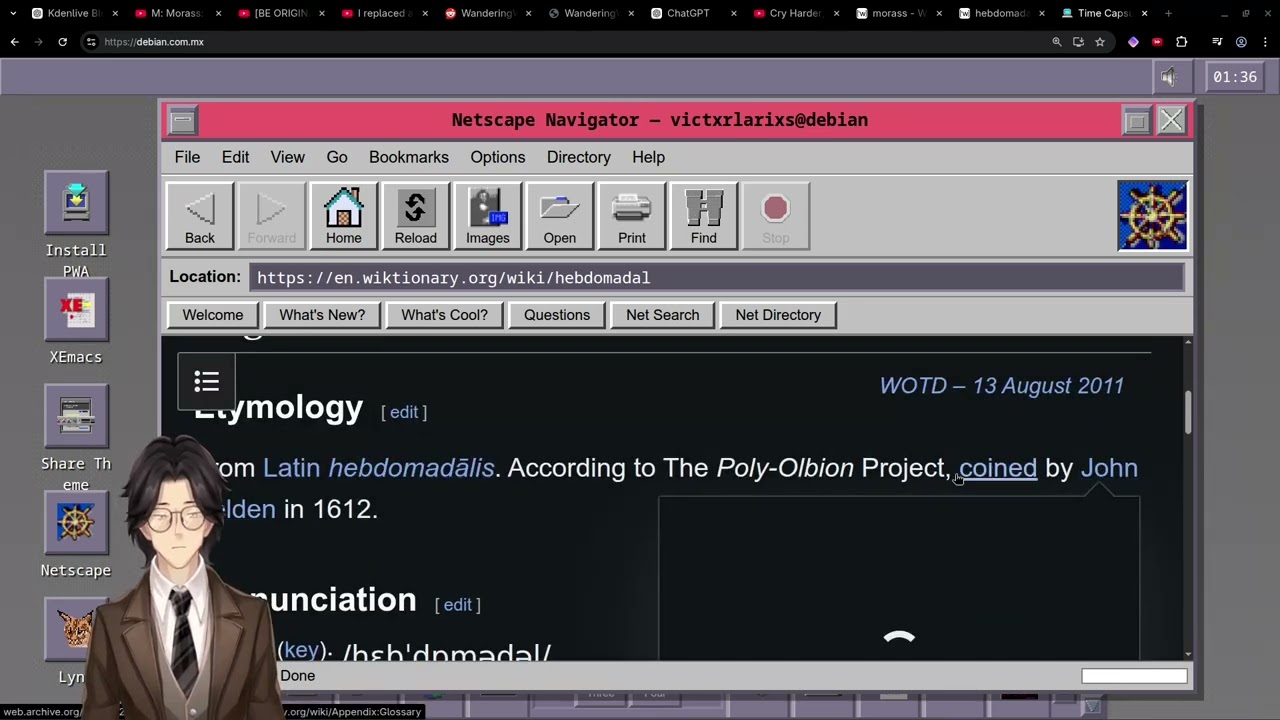This screenshot has width=1280, height=720.
Task: Follow the 'coined' glossary link
Action: [998, 468]
